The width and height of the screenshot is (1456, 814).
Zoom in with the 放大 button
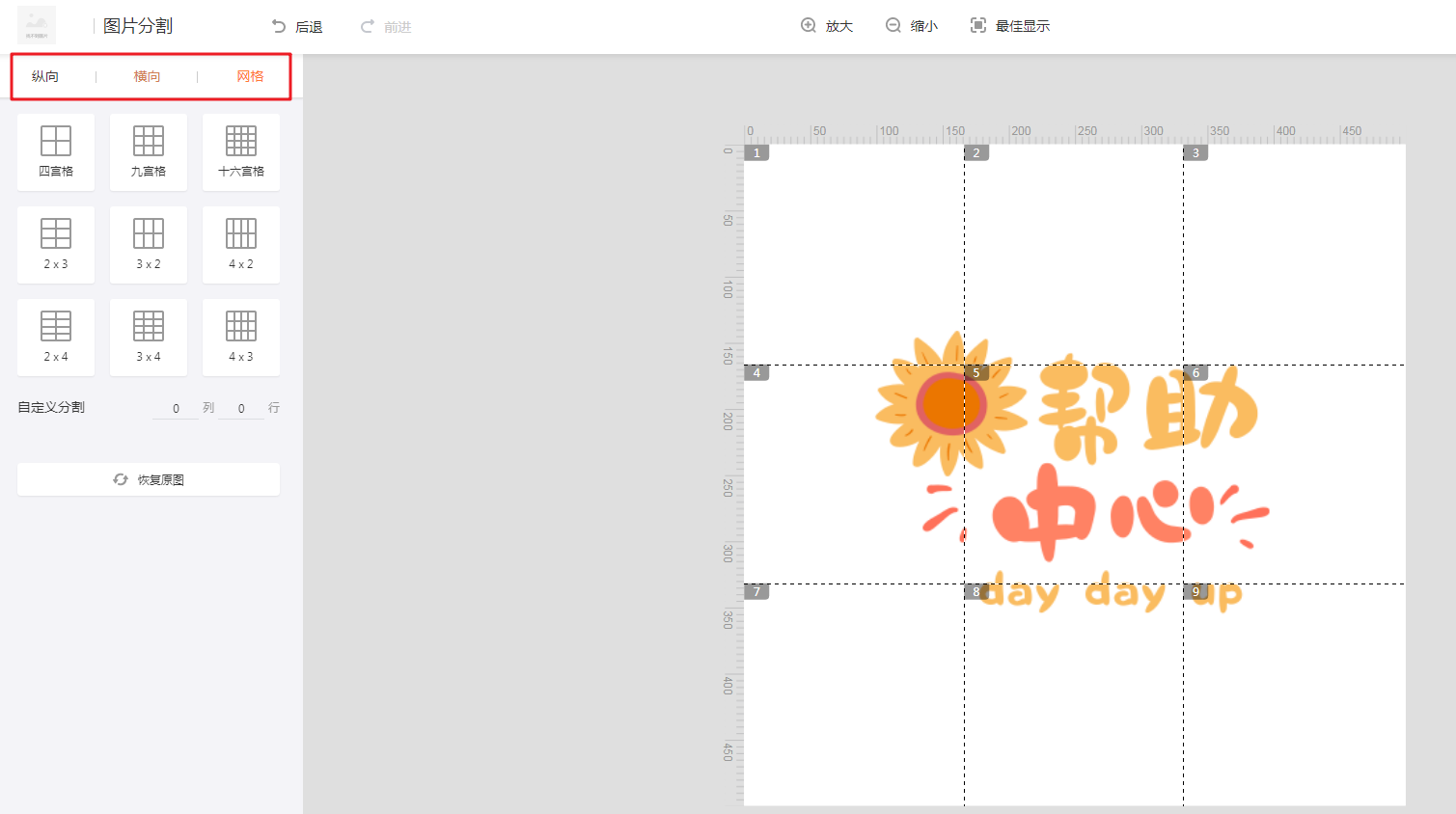point(827,26)
